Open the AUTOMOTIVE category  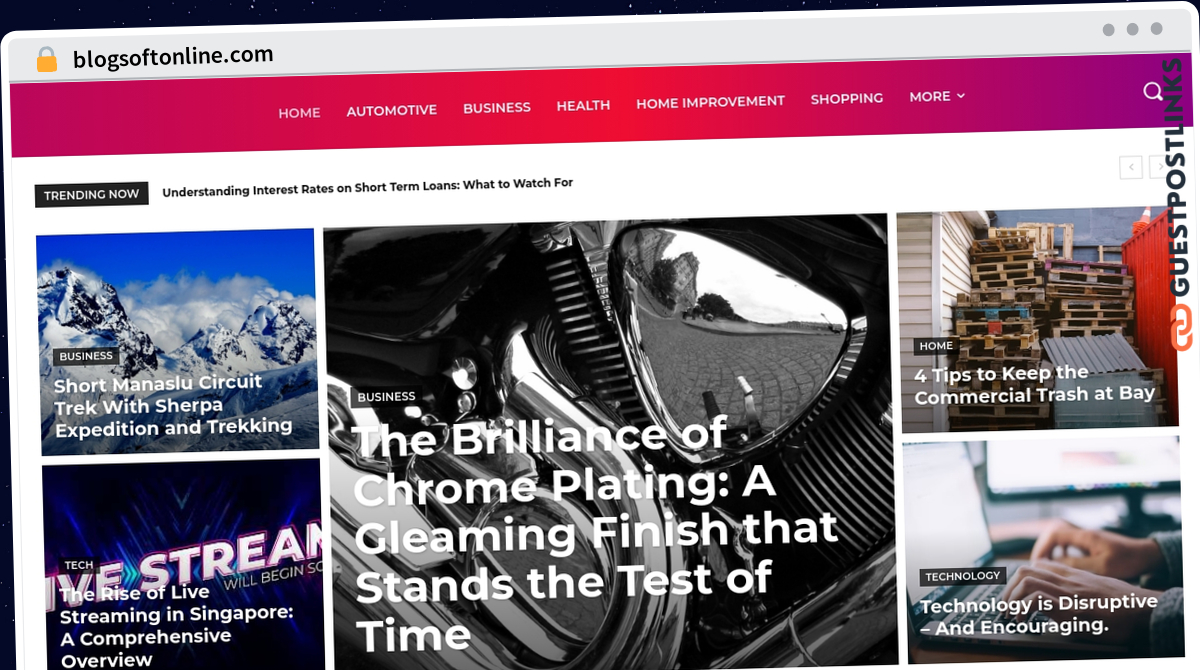pyautogui.click(x=391, y=110)
